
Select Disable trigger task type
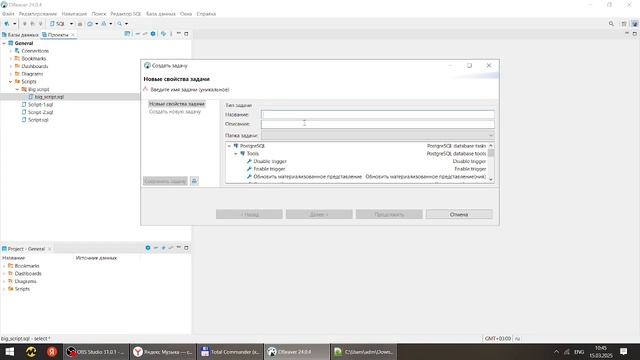[x=270, y=161]
